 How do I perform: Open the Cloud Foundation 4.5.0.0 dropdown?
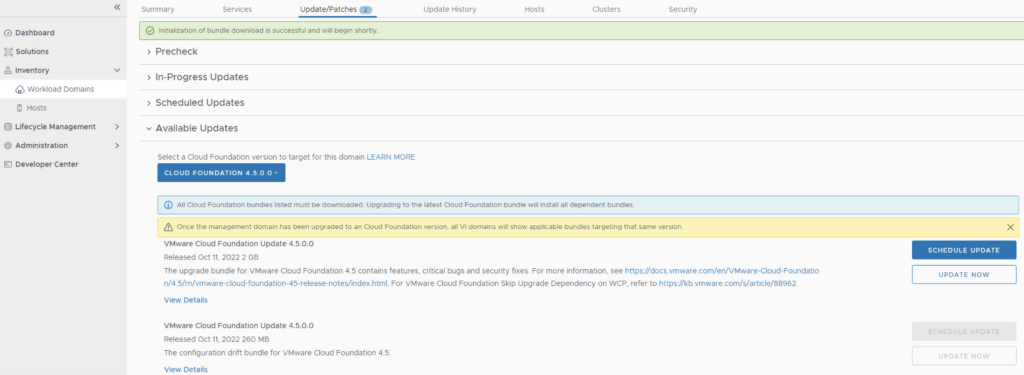[221, 173]
